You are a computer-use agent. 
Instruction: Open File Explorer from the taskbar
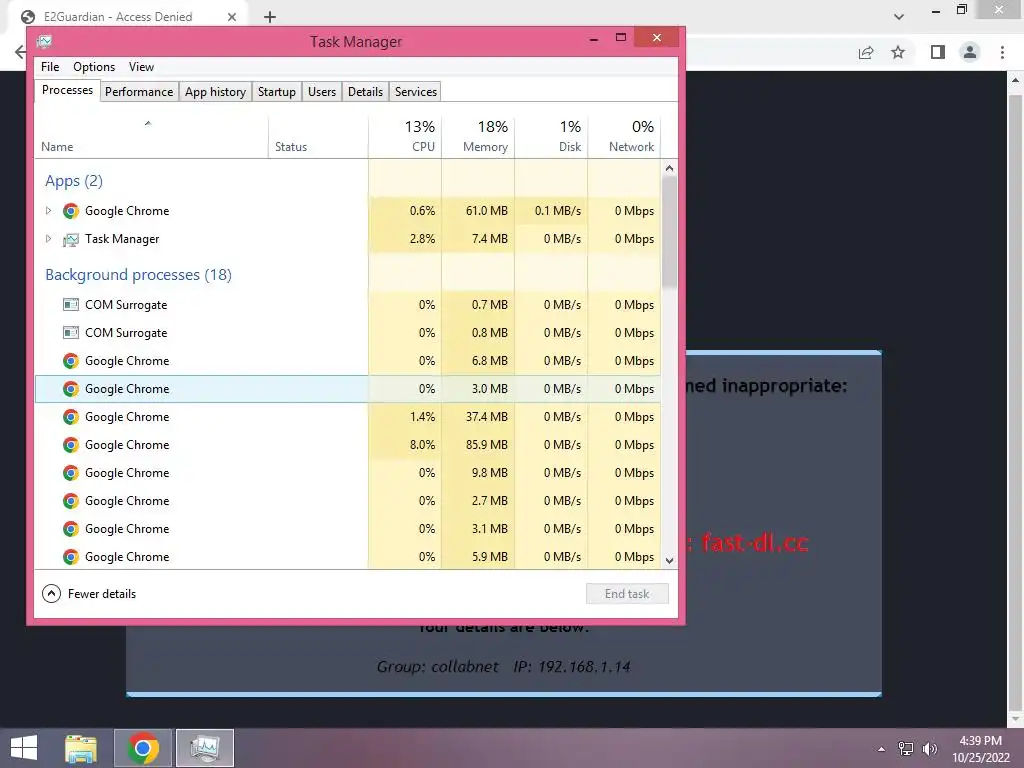tap(81, 748)
